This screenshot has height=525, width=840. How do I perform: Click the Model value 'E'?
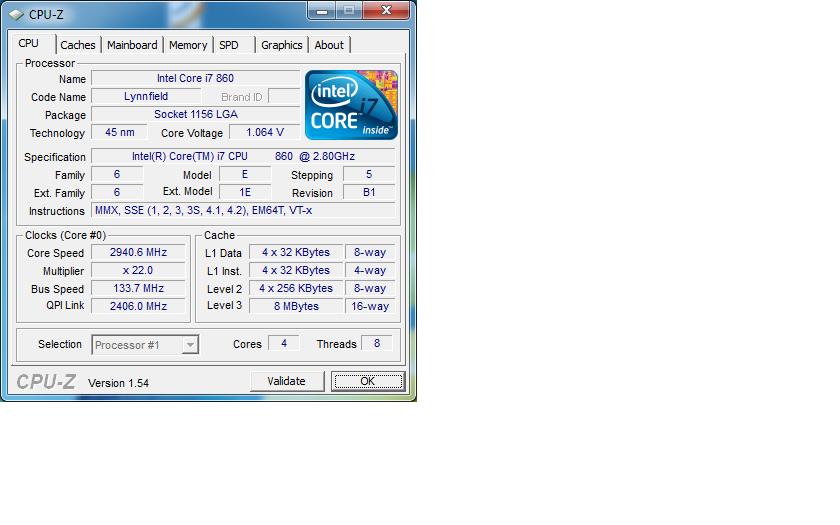pos(245,174)
